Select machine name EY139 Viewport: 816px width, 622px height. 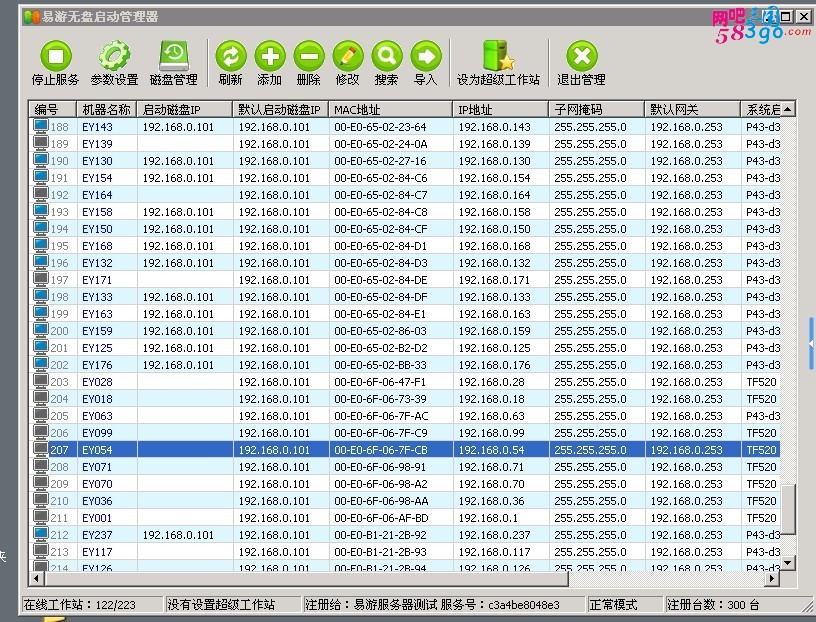tap(97, 144)
